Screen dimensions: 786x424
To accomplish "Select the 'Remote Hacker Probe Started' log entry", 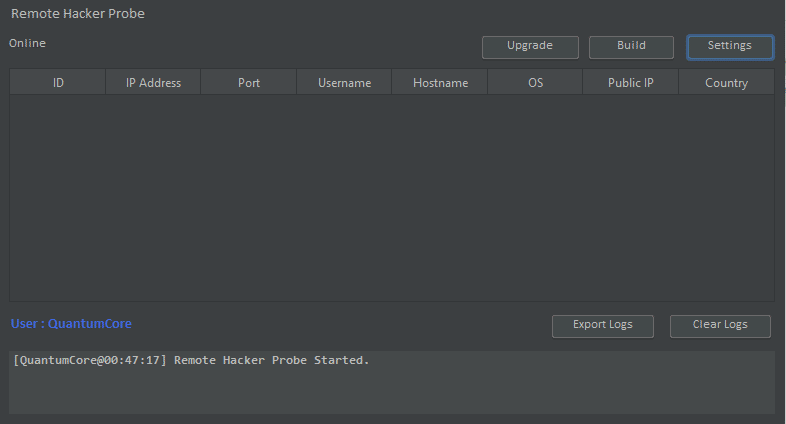I will [191, 360].
